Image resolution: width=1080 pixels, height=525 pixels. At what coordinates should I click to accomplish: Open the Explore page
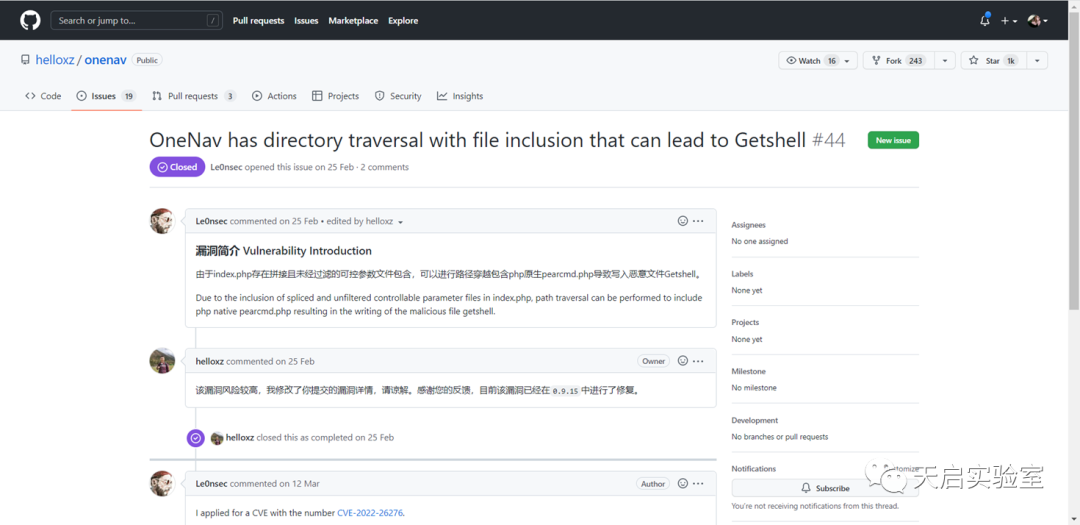click(x=403, y=21)
